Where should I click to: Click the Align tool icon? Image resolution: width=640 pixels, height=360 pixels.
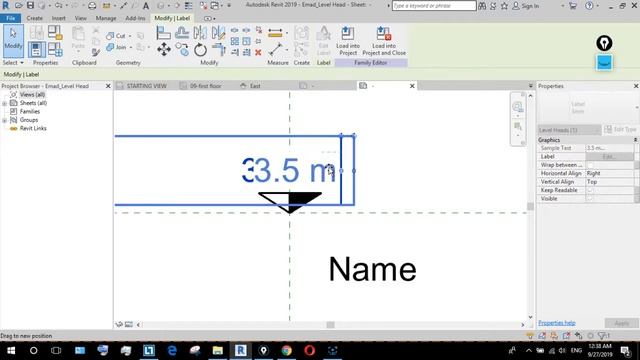[x=163, y=33]
